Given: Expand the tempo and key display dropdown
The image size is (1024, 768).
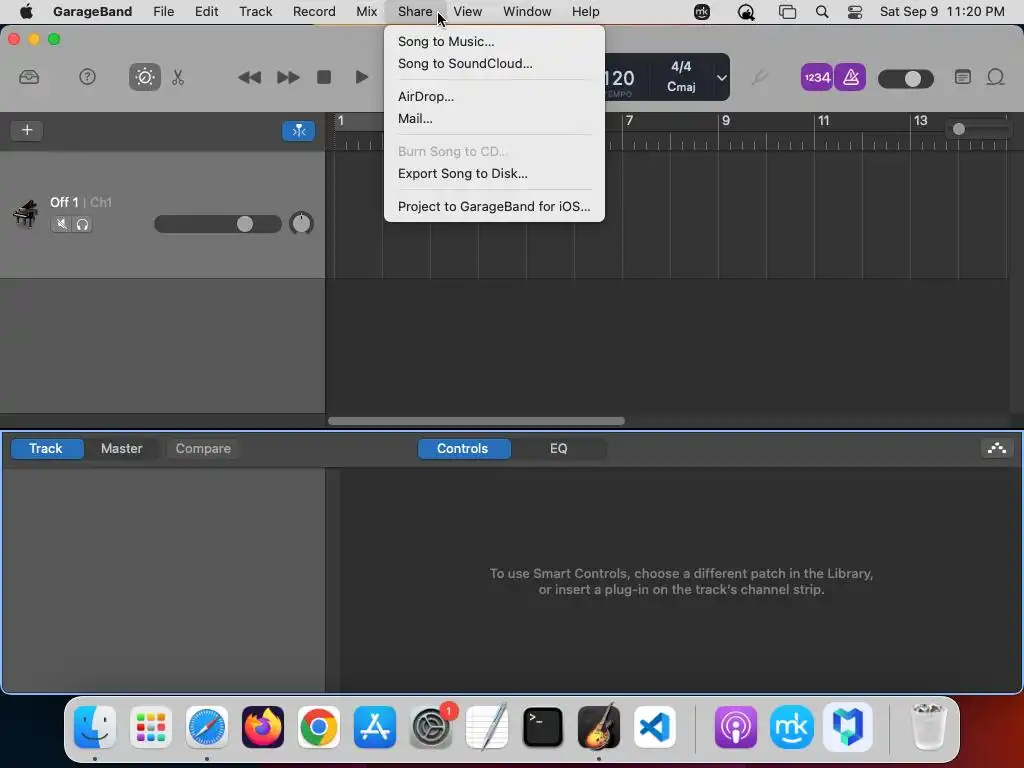Looking at the screenshot, I should (721, 78).
